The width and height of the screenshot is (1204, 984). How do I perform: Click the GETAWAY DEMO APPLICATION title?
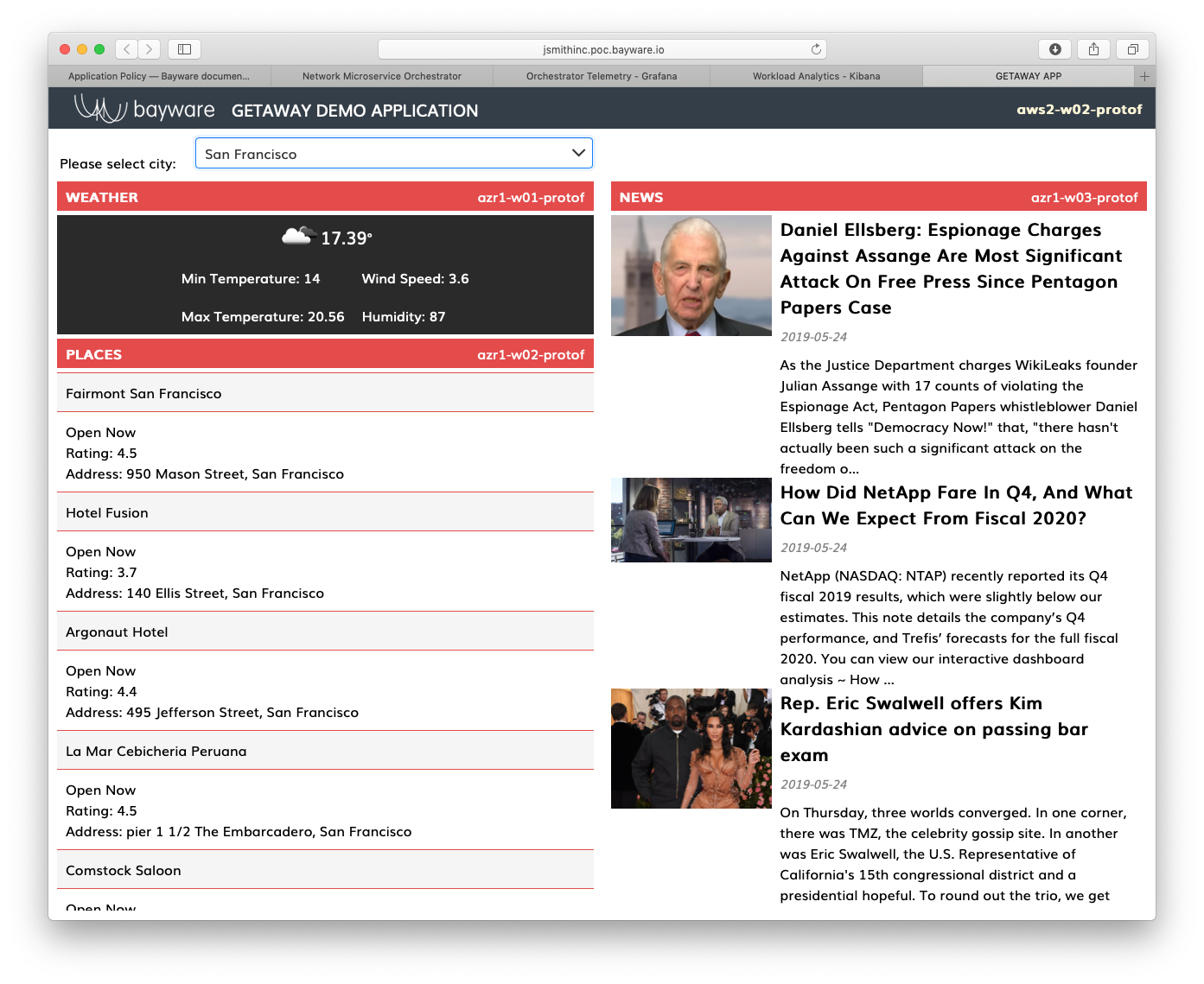[x=354, y=111]
